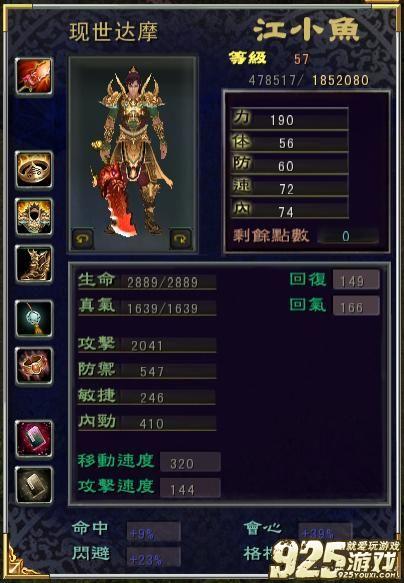Click the 真氣 energy bar 1639/1639
The width and height of the screenshot is (404, 583).
click(x=147, y=307)
